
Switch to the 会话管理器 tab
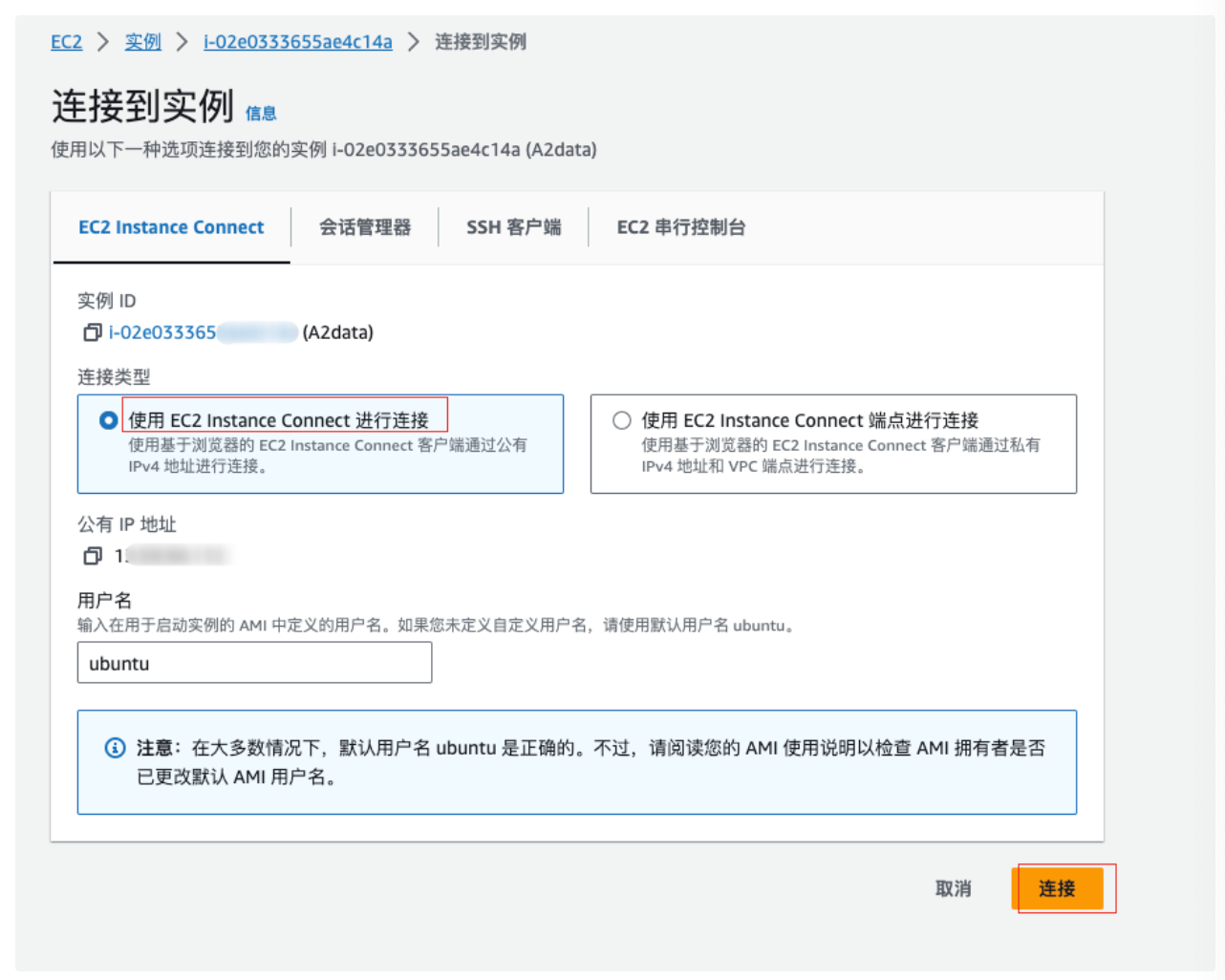[364, 227]
